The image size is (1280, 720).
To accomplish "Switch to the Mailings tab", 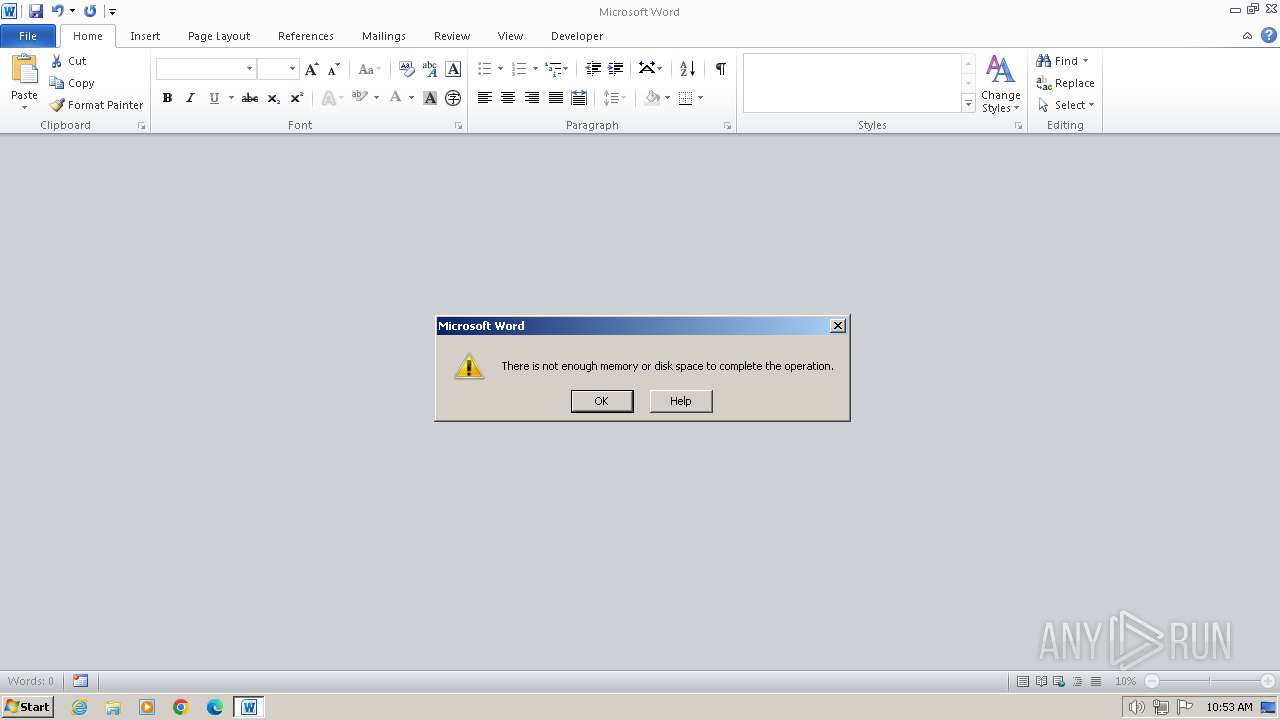I will click(384, 36).
